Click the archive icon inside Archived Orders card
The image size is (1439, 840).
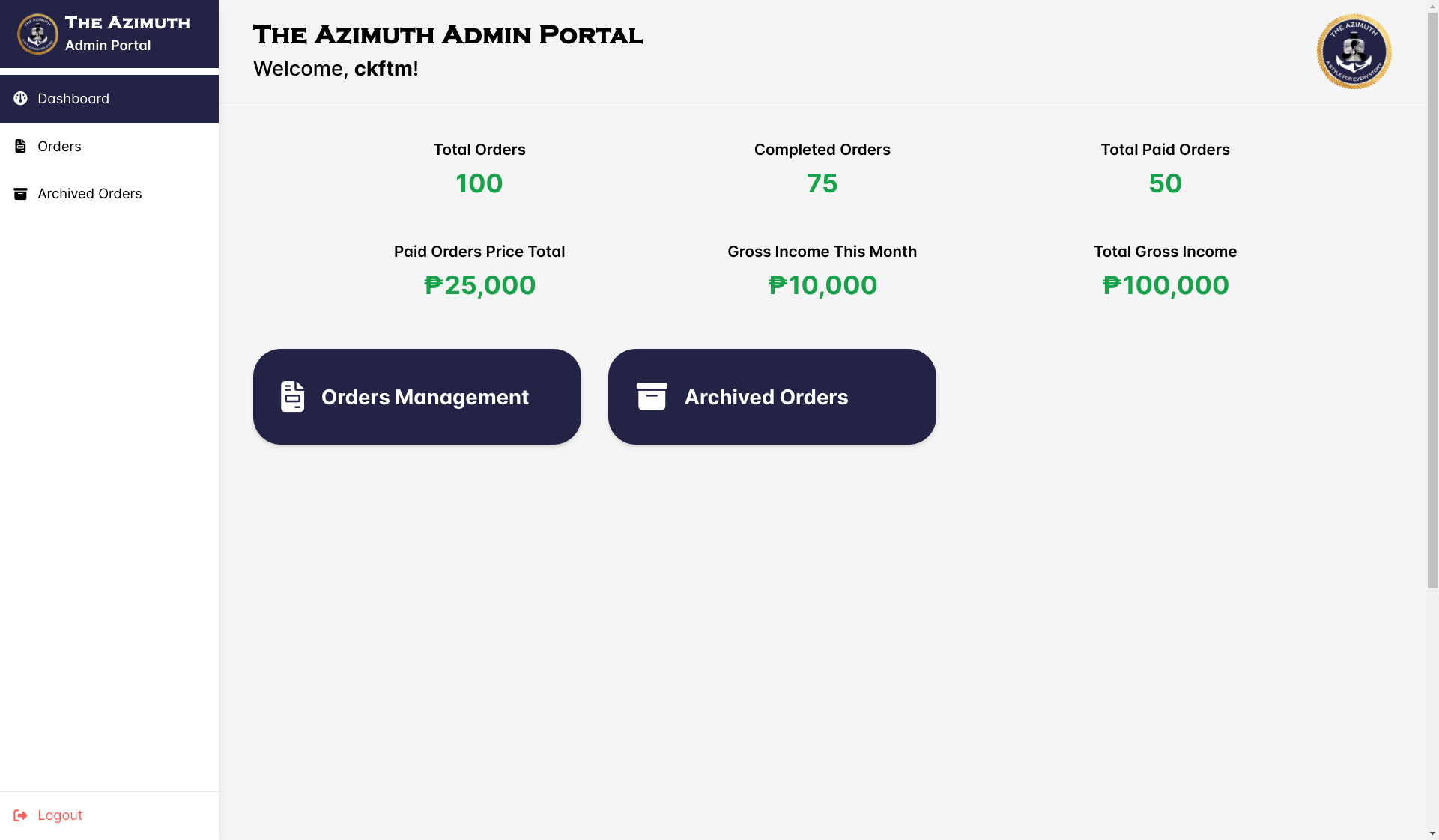click(x=652, y=396)
